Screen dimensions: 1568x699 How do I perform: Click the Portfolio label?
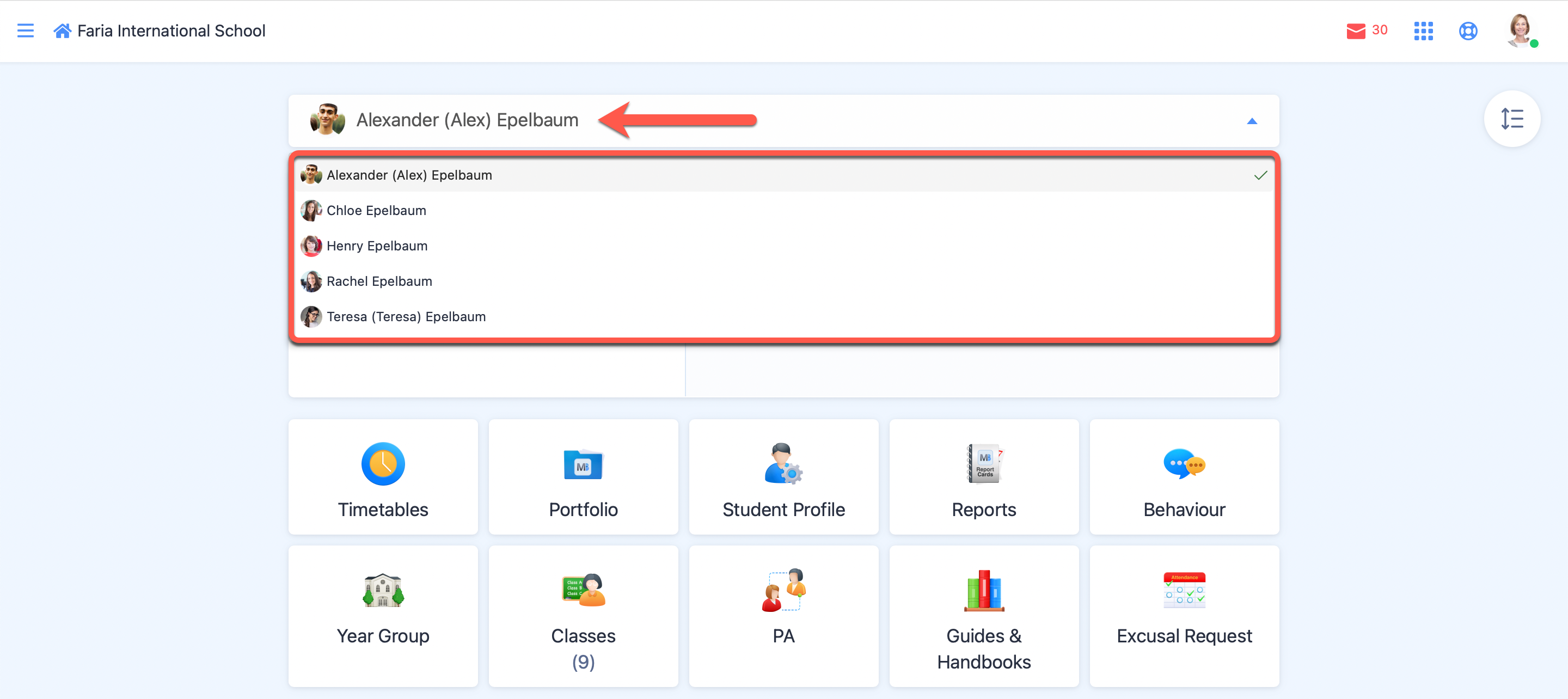[583, 510]
